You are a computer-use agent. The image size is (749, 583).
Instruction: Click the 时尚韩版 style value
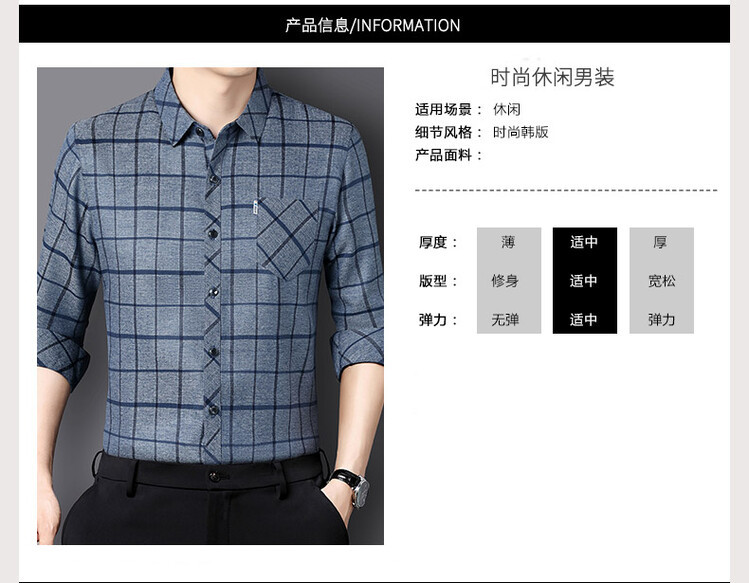pyautogui.click(x=521, y=132)
